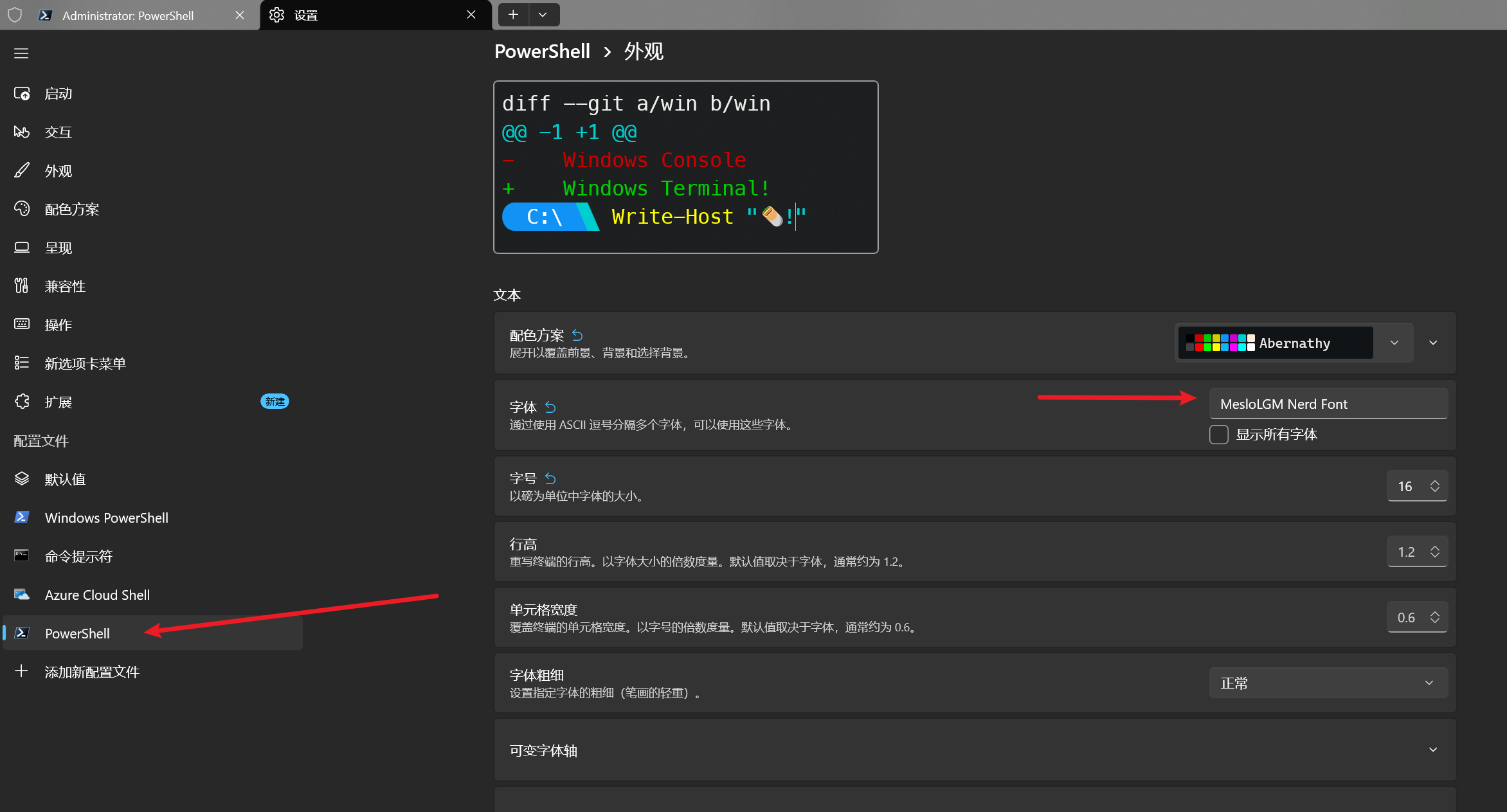Click the monitor icon next to 呈现

click(22, 248)
